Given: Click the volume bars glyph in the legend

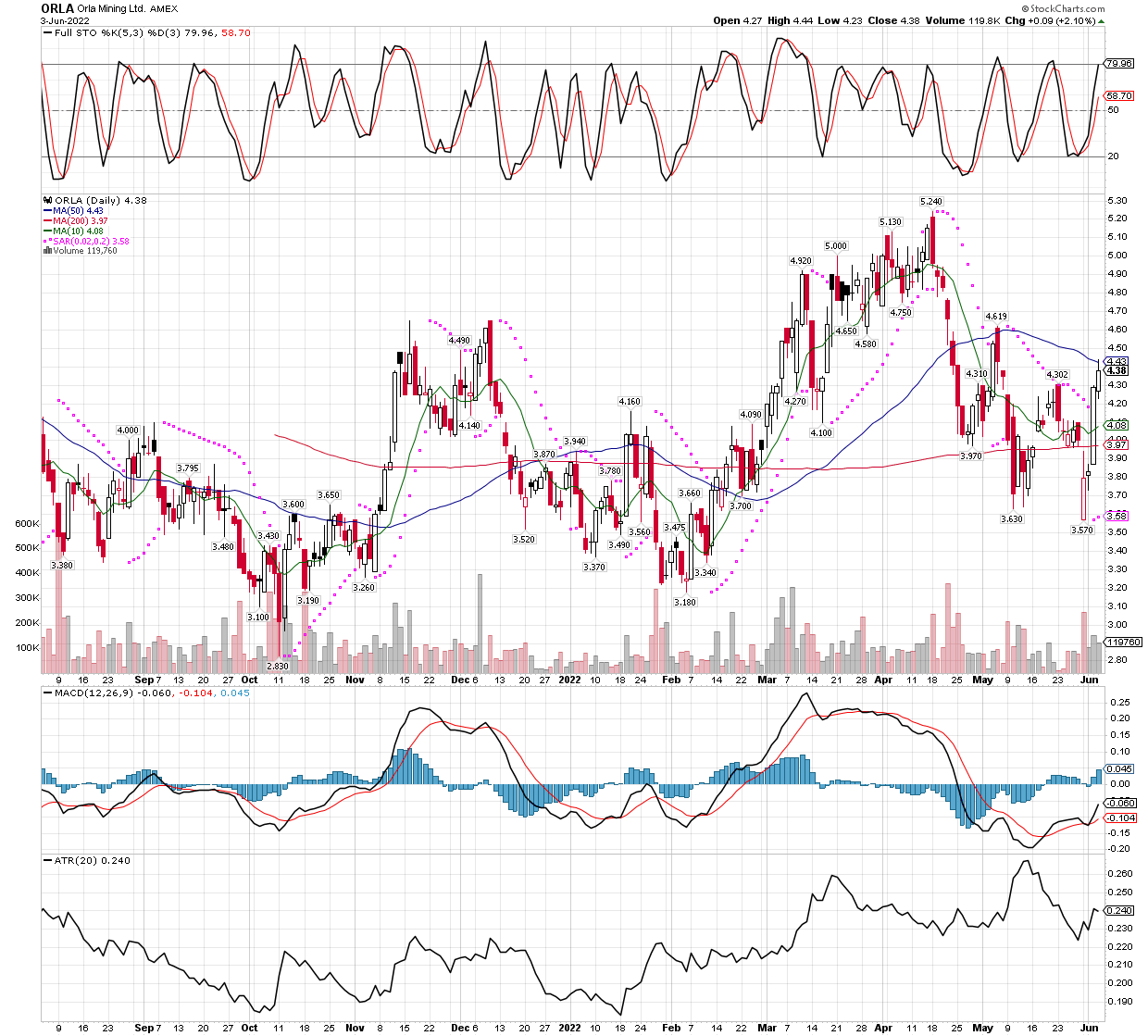Looking at the screenshot, I should [x=47, y=250].
